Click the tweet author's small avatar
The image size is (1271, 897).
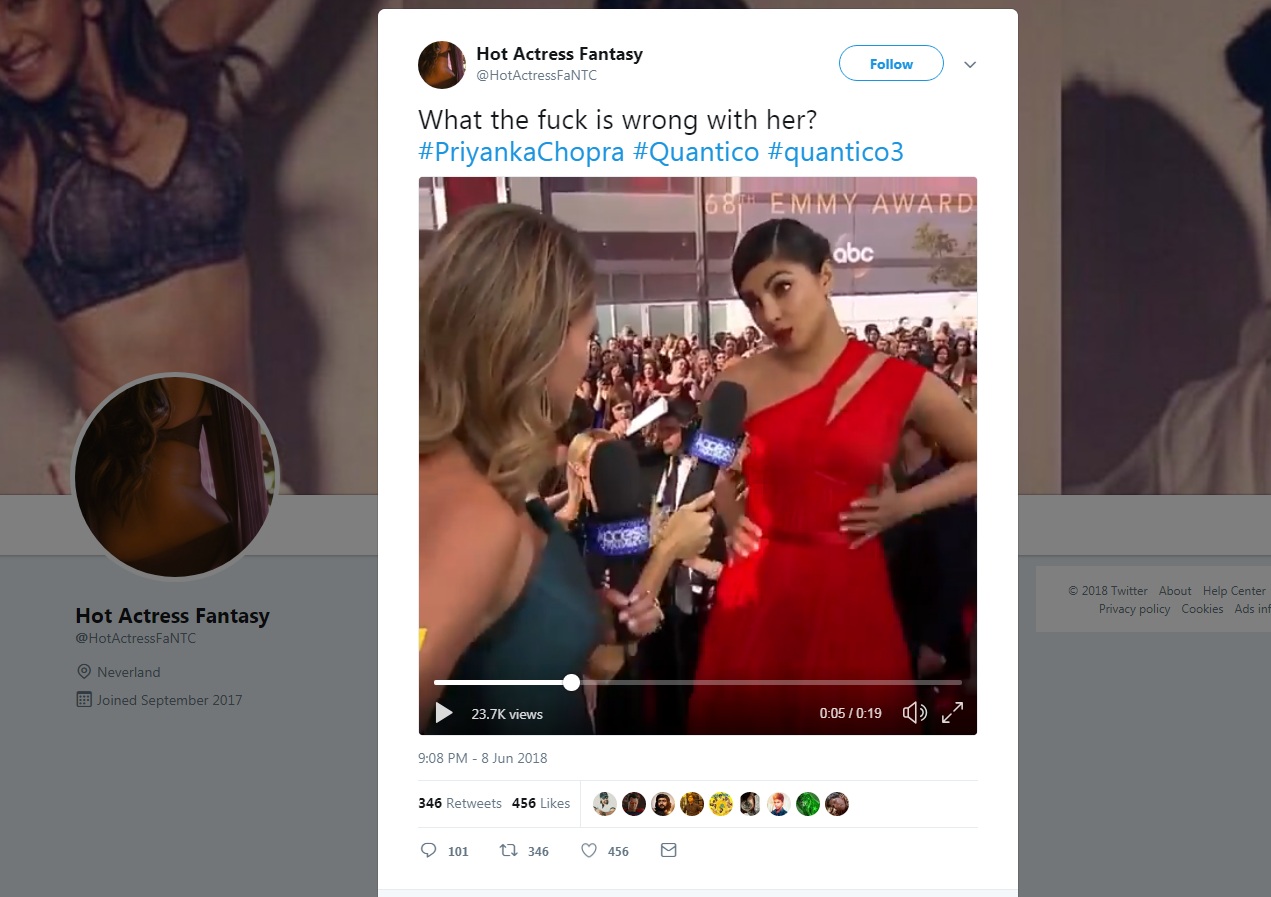pos(442,65)
